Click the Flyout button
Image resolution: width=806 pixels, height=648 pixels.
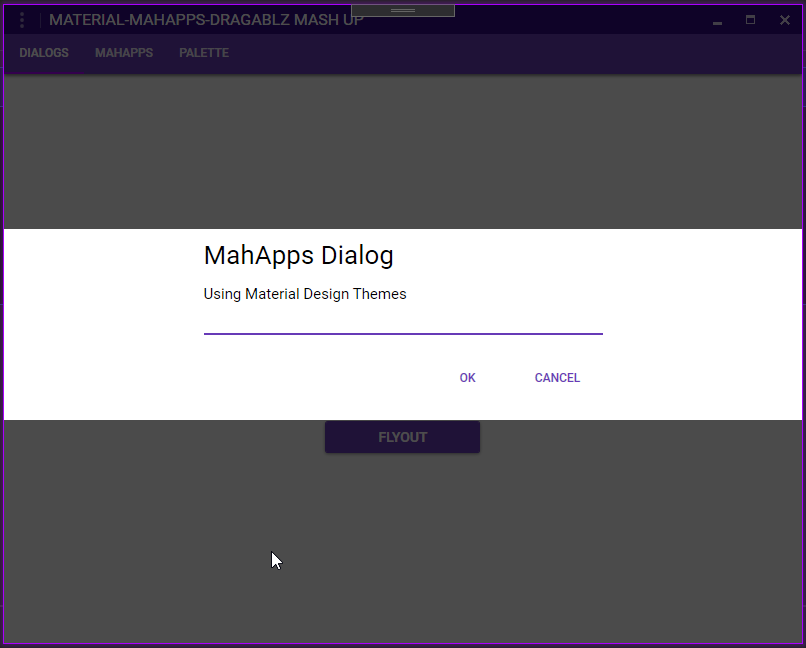click(x=402, y=437)
